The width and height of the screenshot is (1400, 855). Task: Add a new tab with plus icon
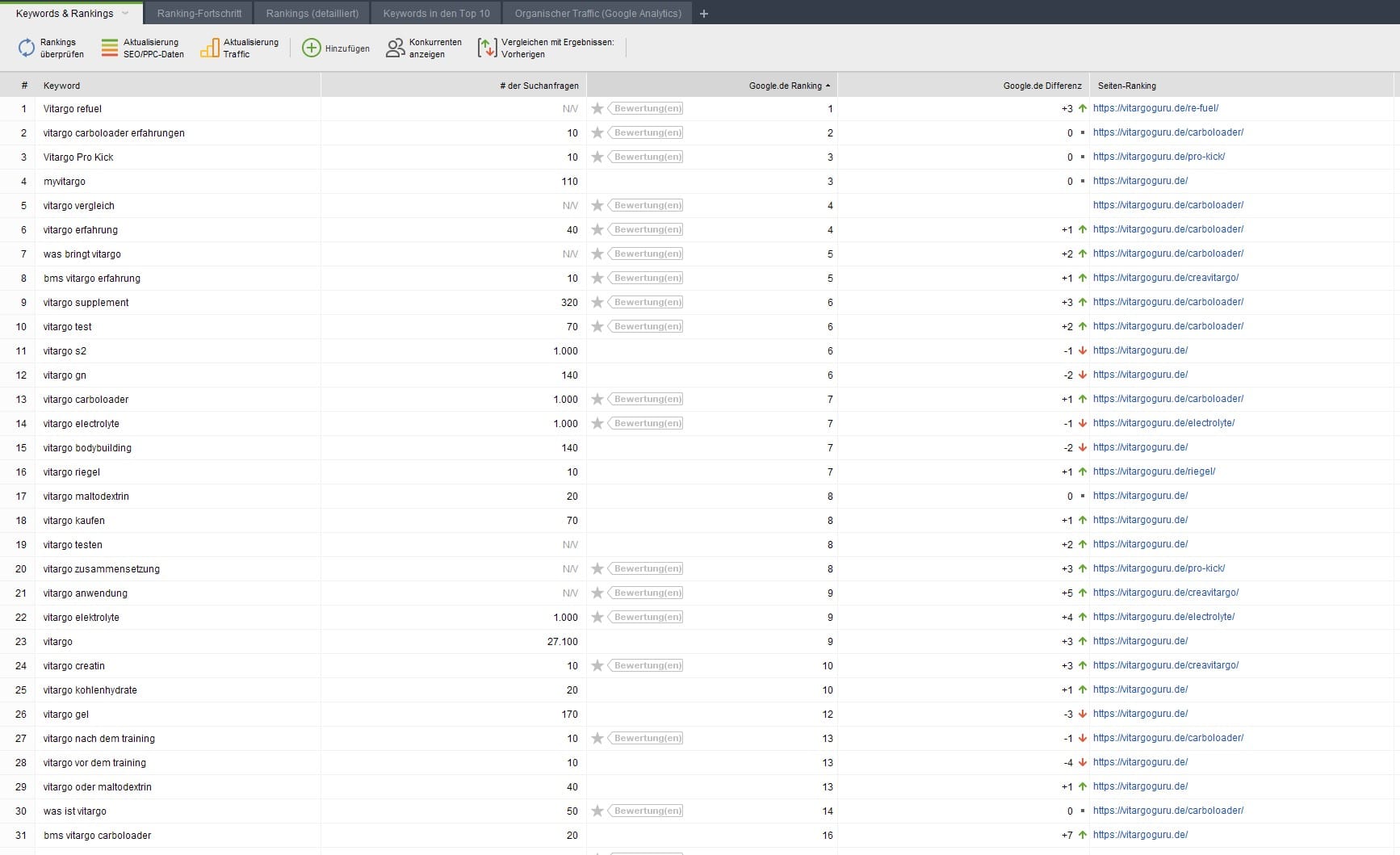[704, 14]
